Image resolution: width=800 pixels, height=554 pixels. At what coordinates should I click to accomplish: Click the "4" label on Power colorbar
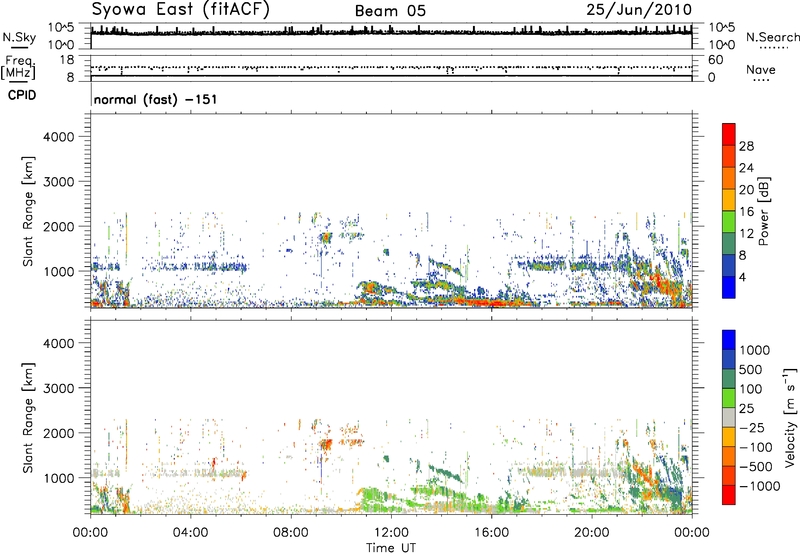(742, 277)
